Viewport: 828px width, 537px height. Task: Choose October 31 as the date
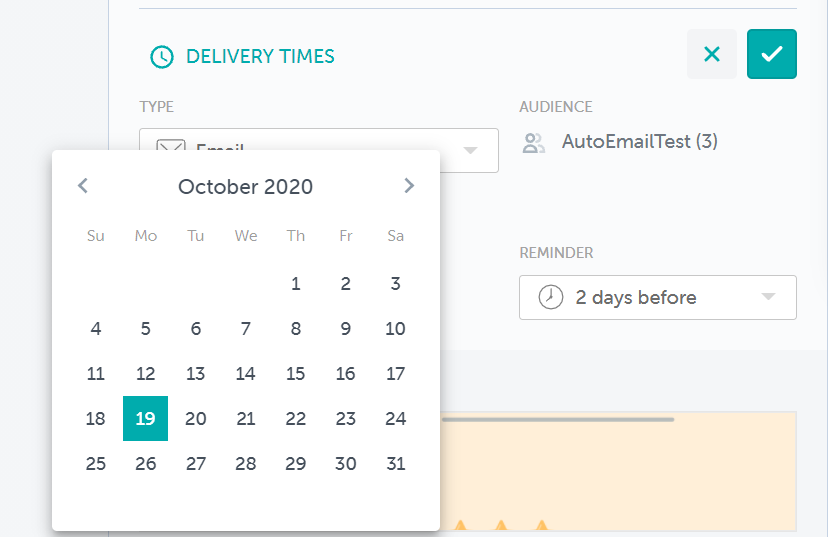tap(396, 464)
